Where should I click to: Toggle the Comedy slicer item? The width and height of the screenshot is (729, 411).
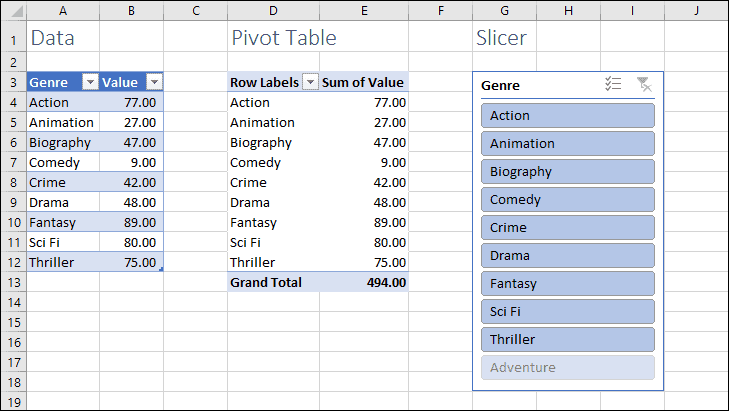(568, 199)
